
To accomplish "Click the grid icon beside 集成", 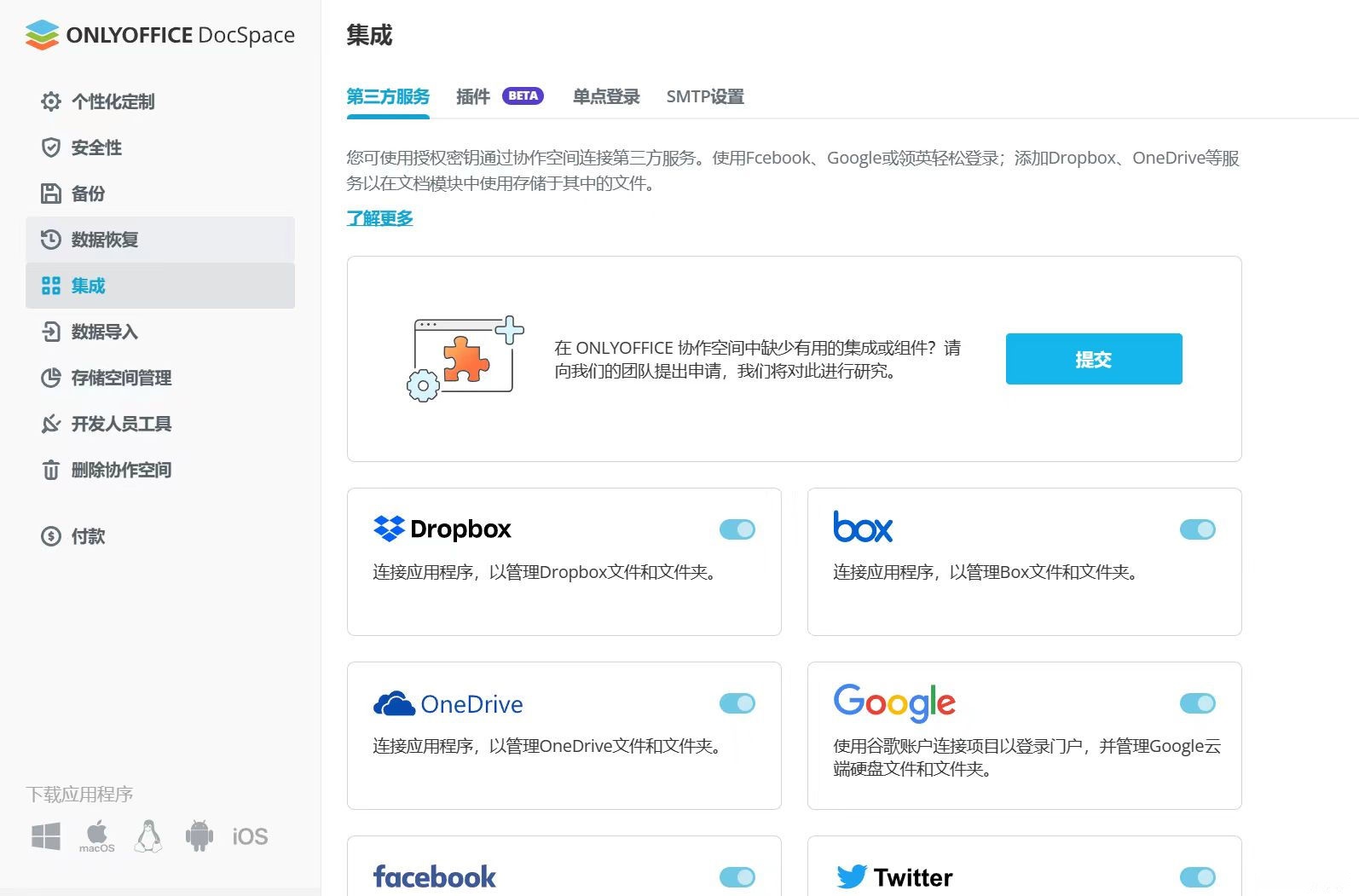I will coord(51,286).
